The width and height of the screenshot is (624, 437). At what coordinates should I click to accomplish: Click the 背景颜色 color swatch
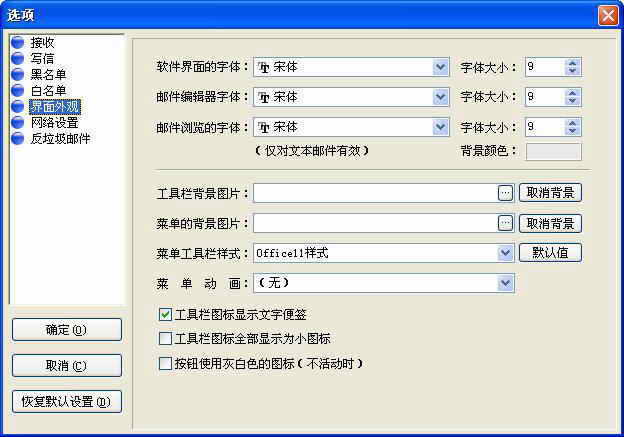click(553, 152)
